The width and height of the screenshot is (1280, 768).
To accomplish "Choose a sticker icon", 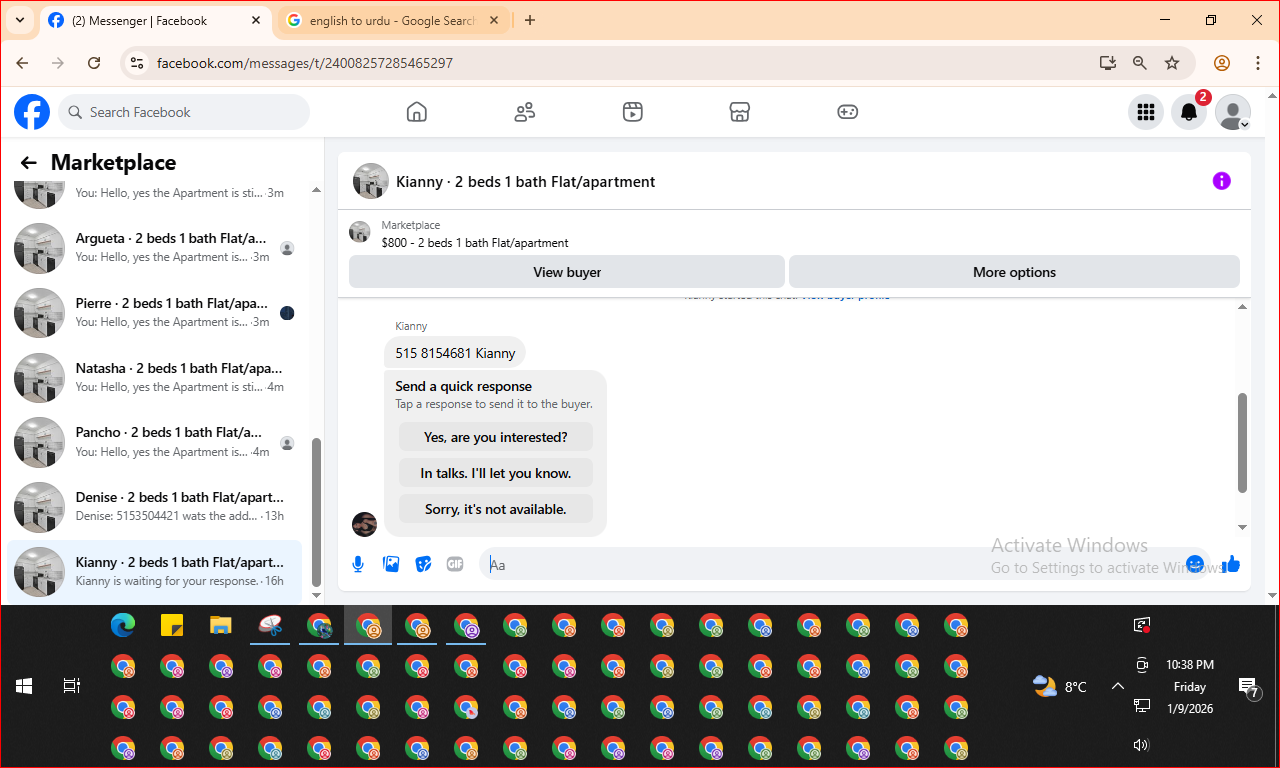I will [x=423, y=564].
